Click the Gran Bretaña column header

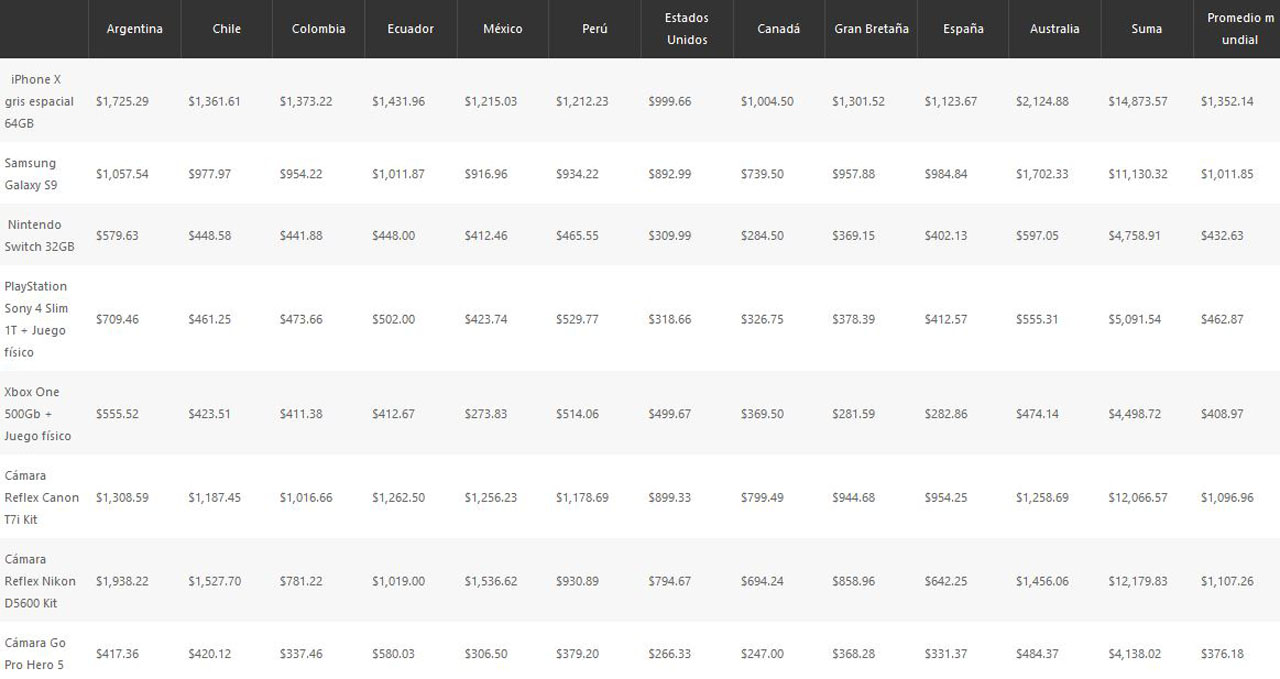871,29
